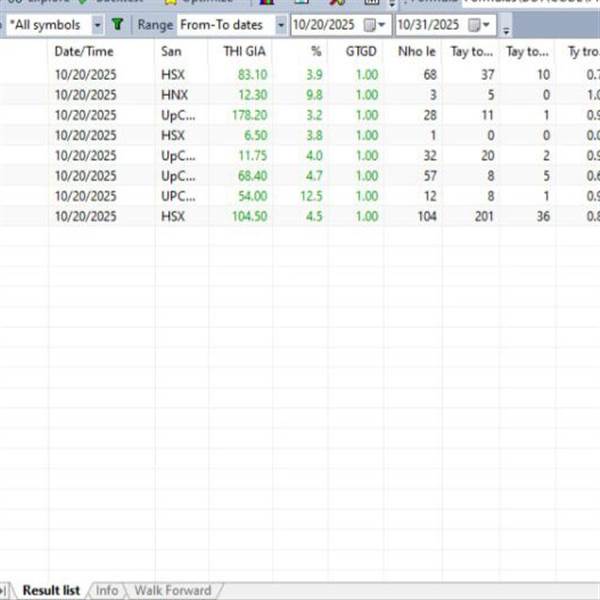Switch to the Walk Forward tab
The width and height of the screenshot is (600, 600).
[173, 590]
